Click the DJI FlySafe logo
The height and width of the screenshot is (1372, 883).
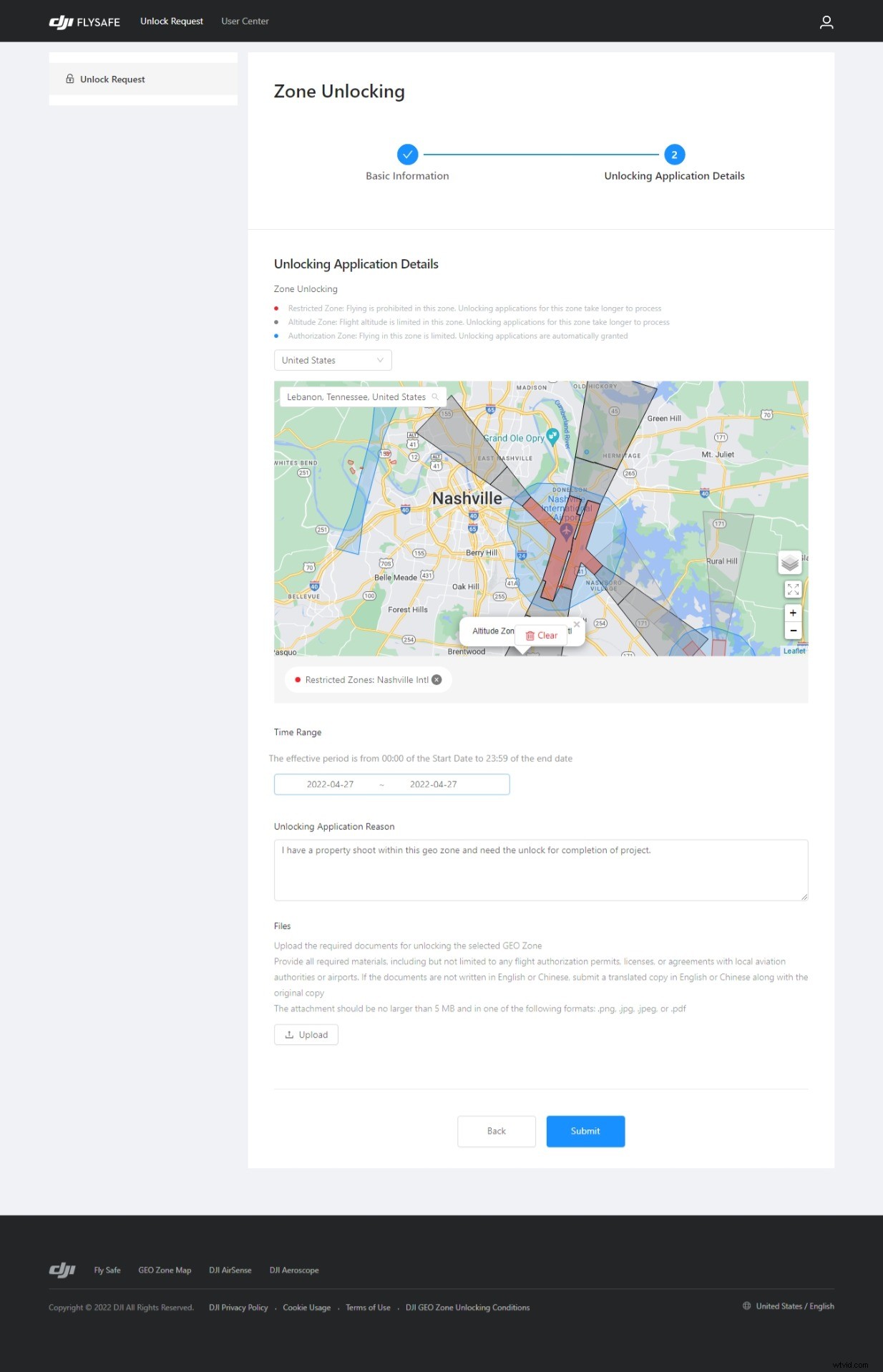coord(84,22)
